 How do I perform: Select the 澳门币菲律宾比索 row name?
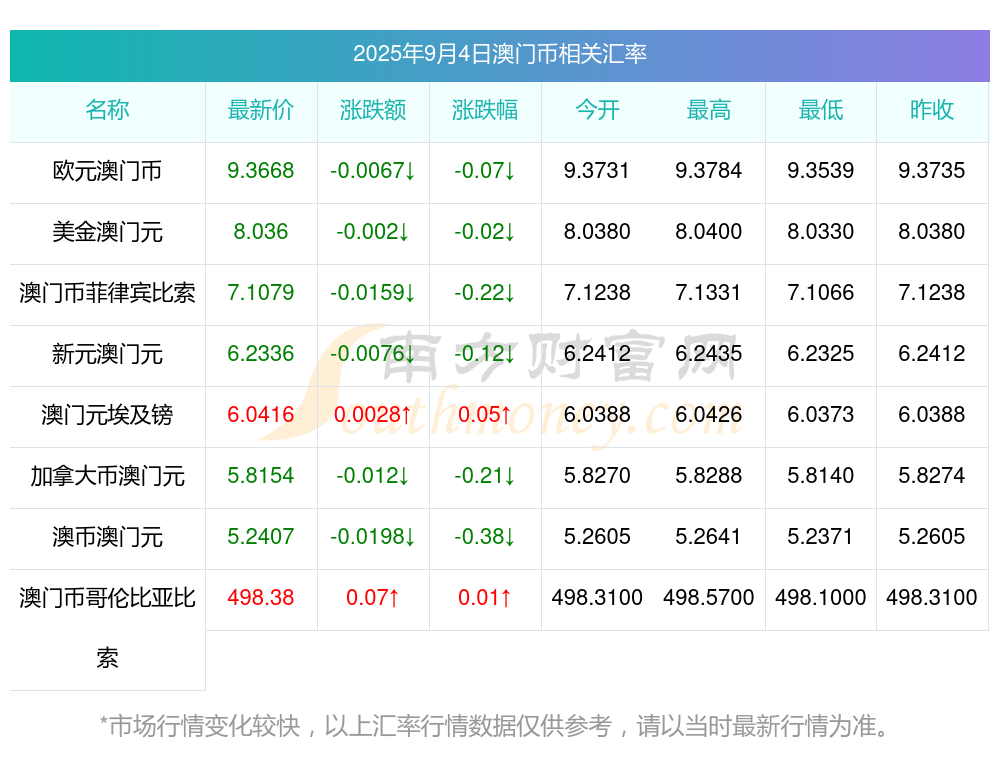click(x=107, y=293)
